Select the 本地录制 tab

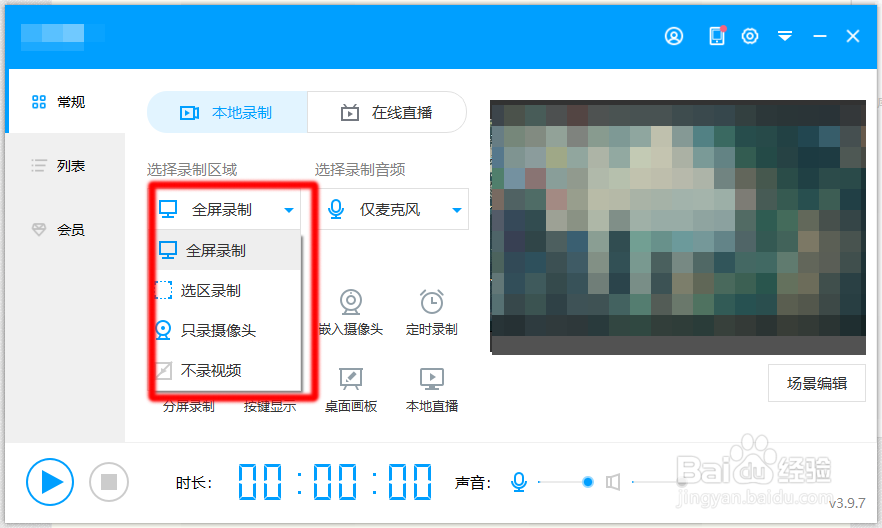[227, 112]
